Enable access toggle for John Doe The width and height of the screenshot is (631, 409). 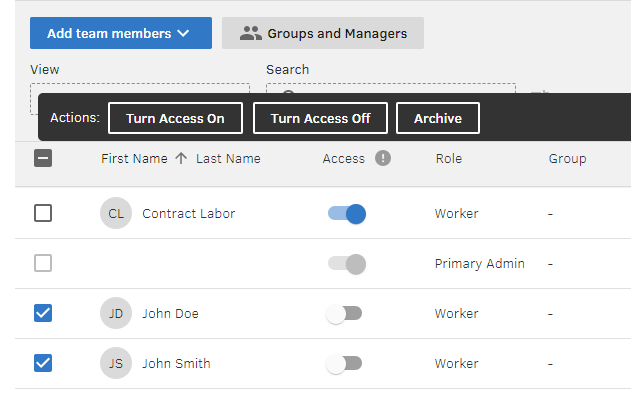(344, 313)
